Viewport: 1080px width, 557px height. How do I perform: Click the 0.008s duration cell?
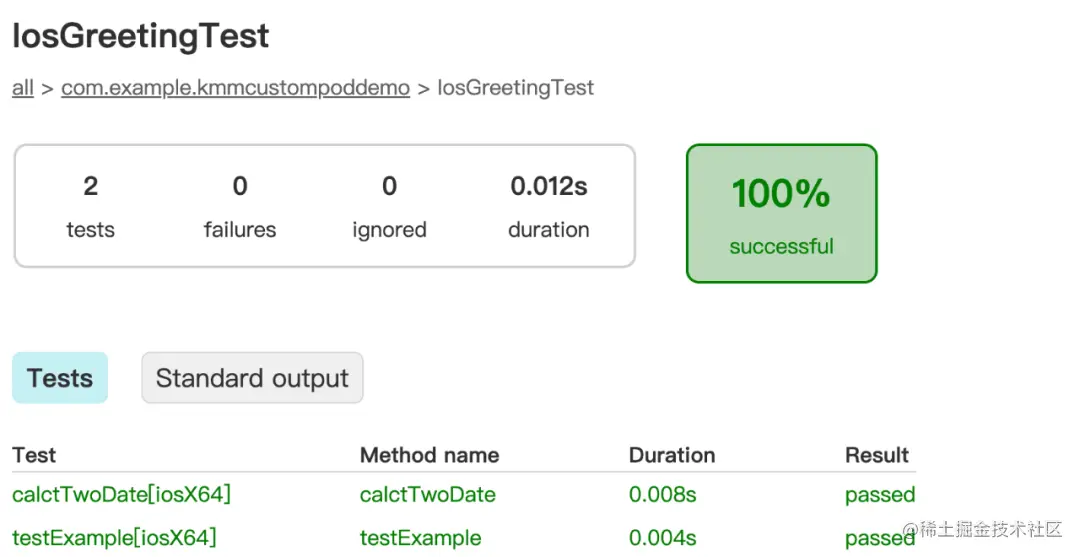click(662, 494)
